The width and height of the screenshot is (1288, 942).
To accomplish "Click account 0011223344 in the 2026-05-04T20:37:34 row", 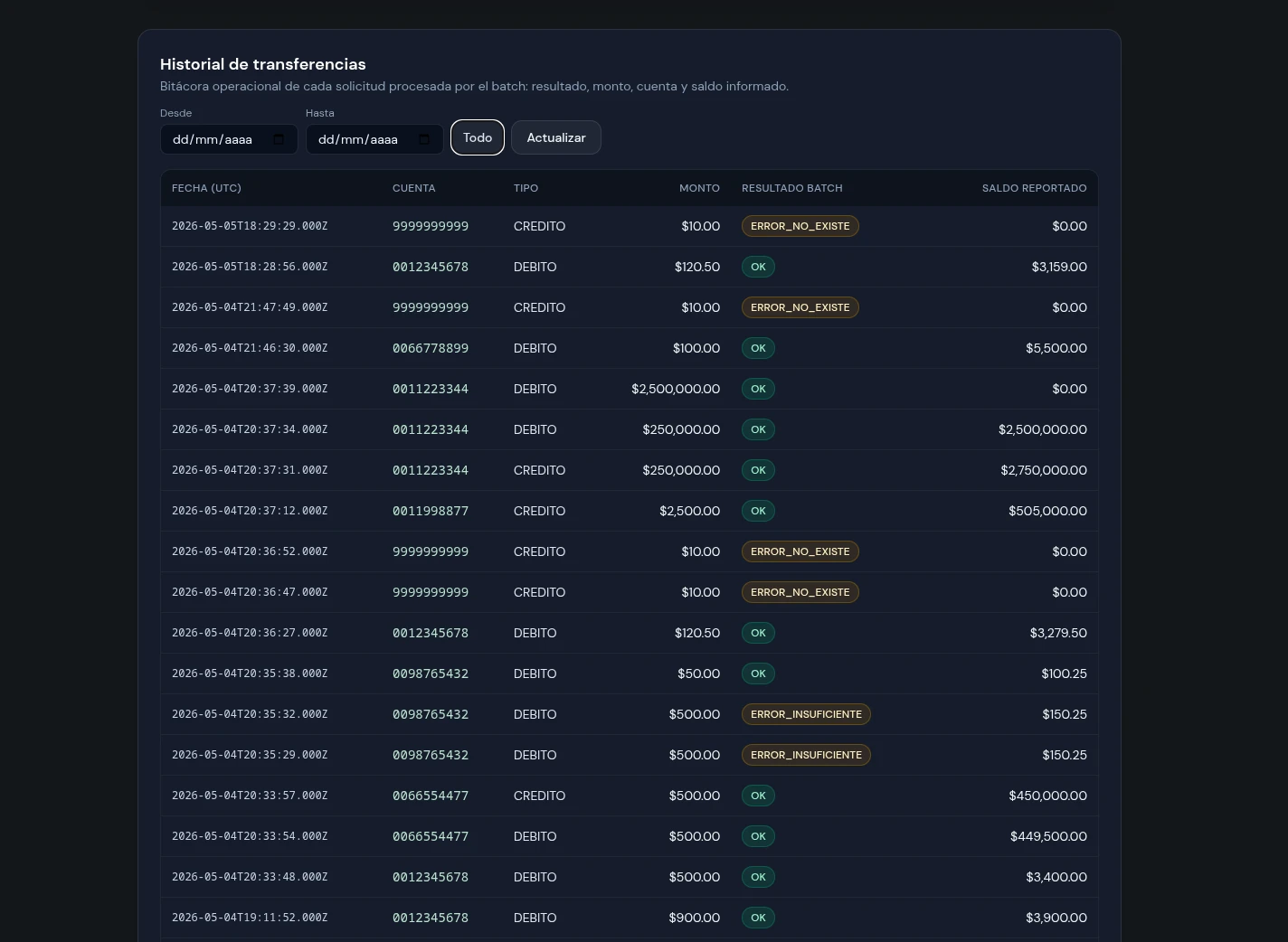I will pos(431,429).
